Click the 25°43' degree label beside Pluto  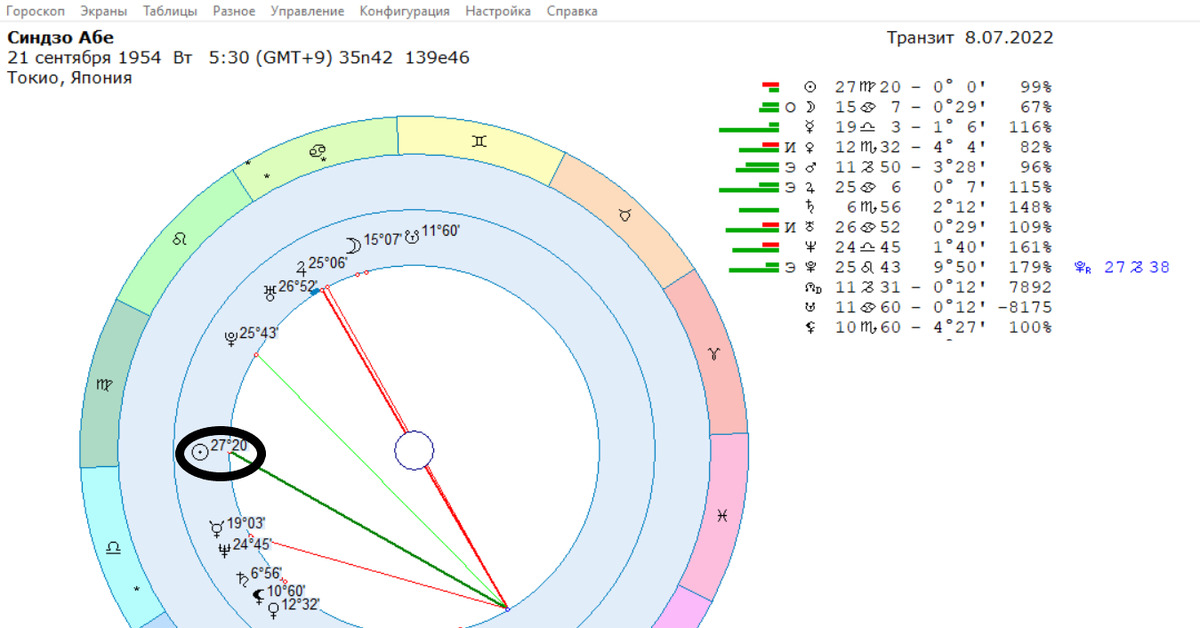259,332
